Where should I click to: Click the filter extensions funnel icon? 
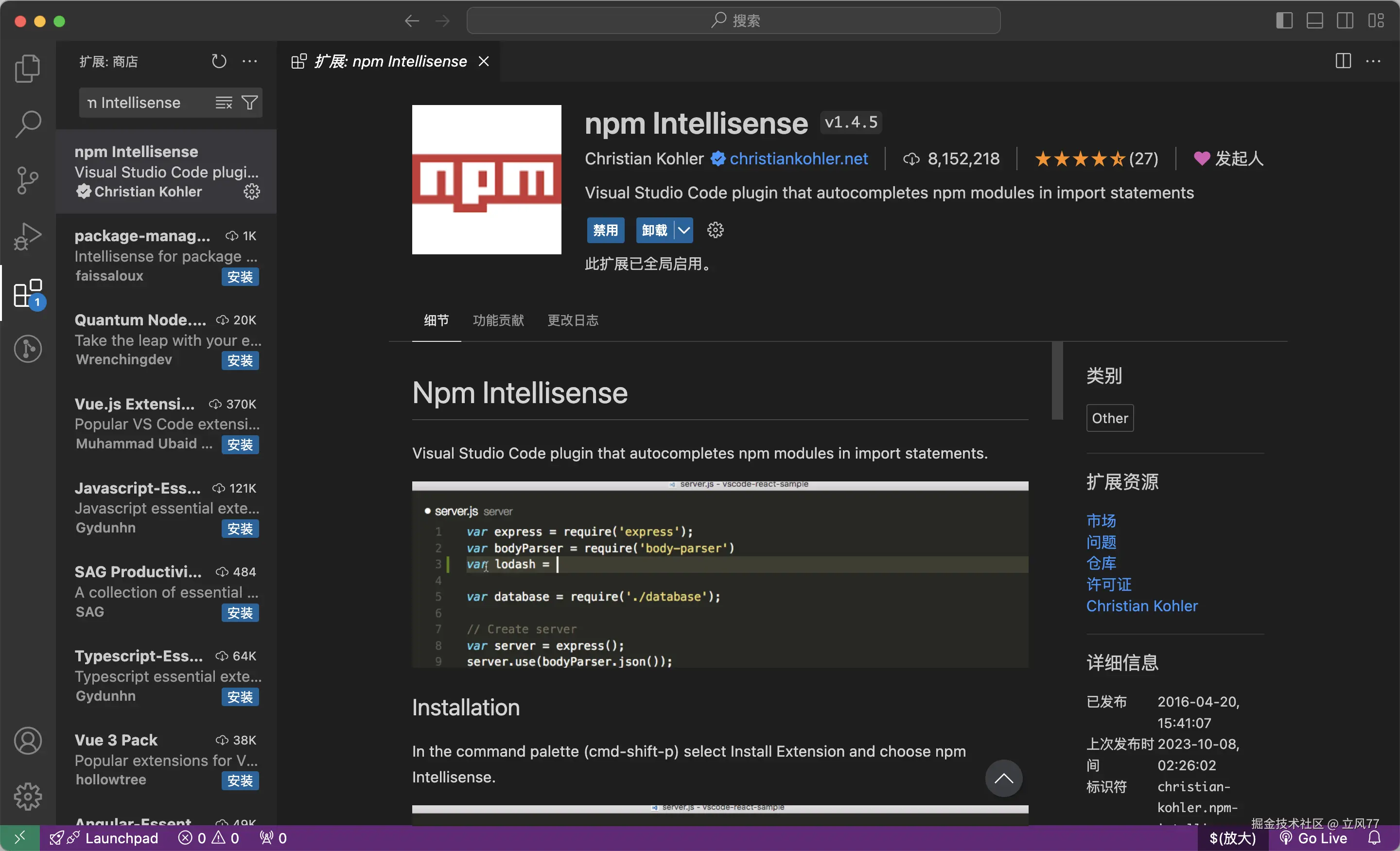pyautogui.click(x=249, y=103)
